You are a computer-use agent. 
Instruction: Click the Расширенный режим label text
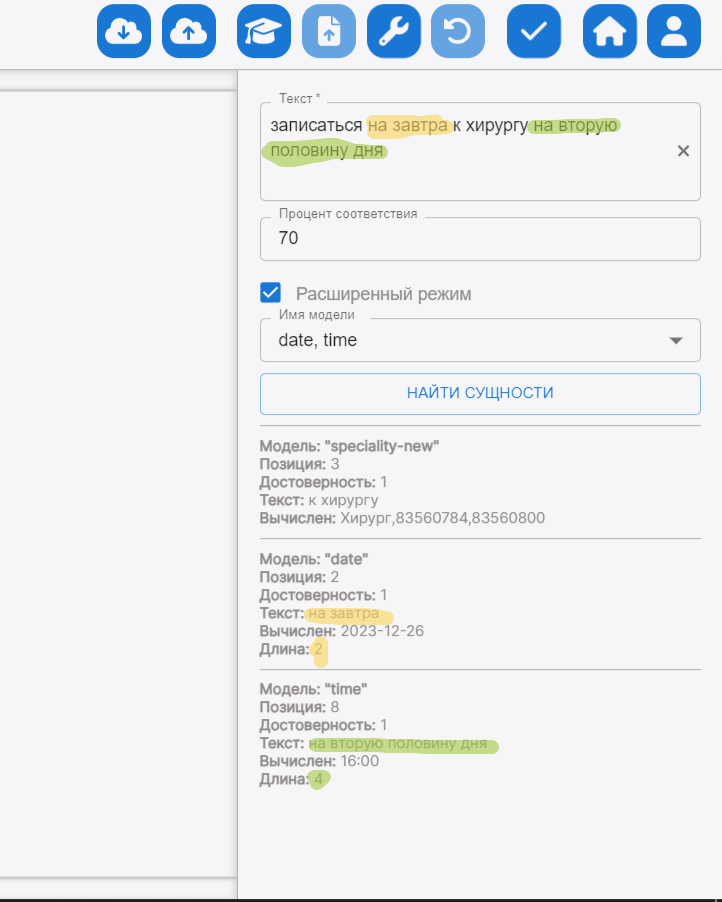coord(383,294)
